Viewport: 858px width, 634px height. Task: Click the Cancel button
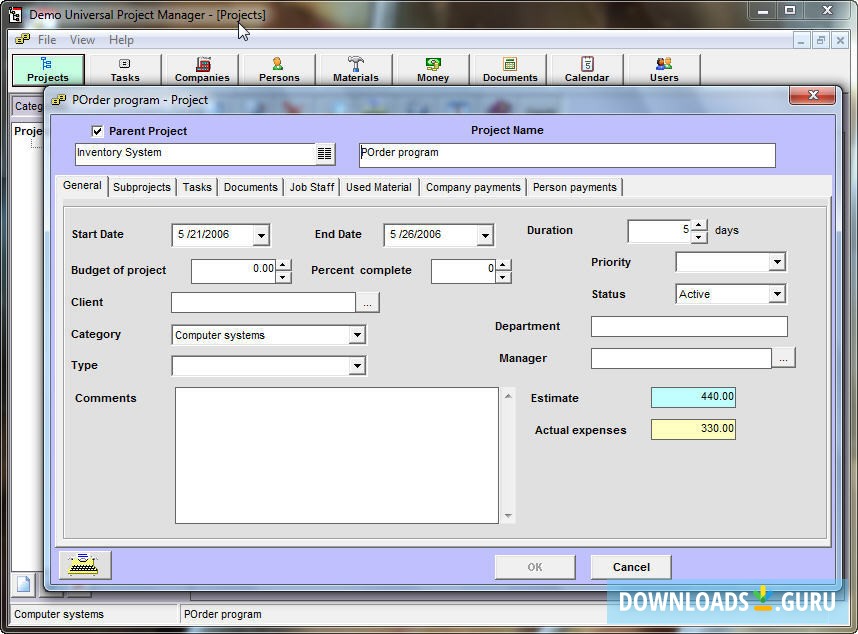[x=630, y=567]
